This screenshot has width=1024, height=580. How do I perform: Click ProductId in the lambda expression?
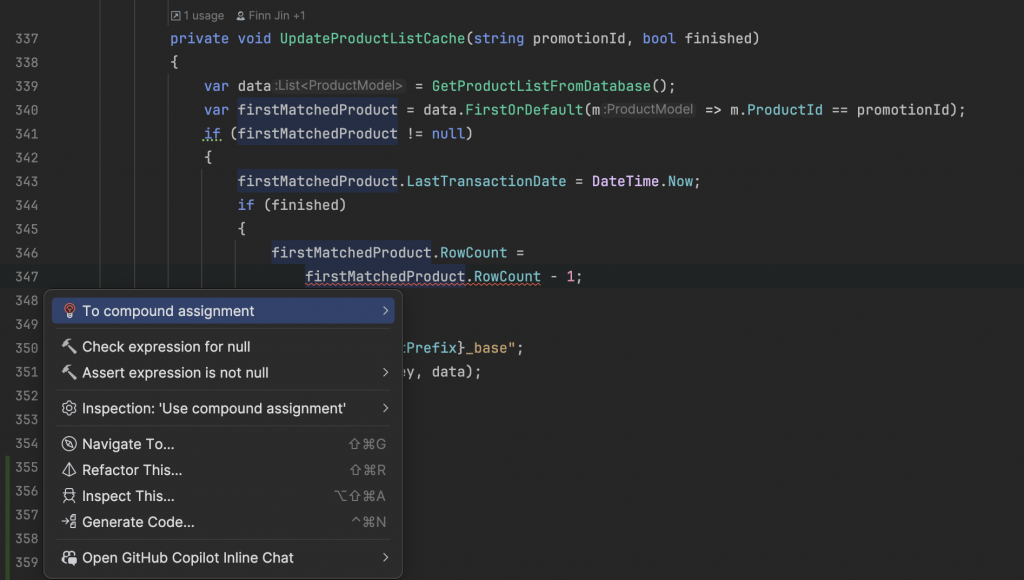[x=785, y=110]
